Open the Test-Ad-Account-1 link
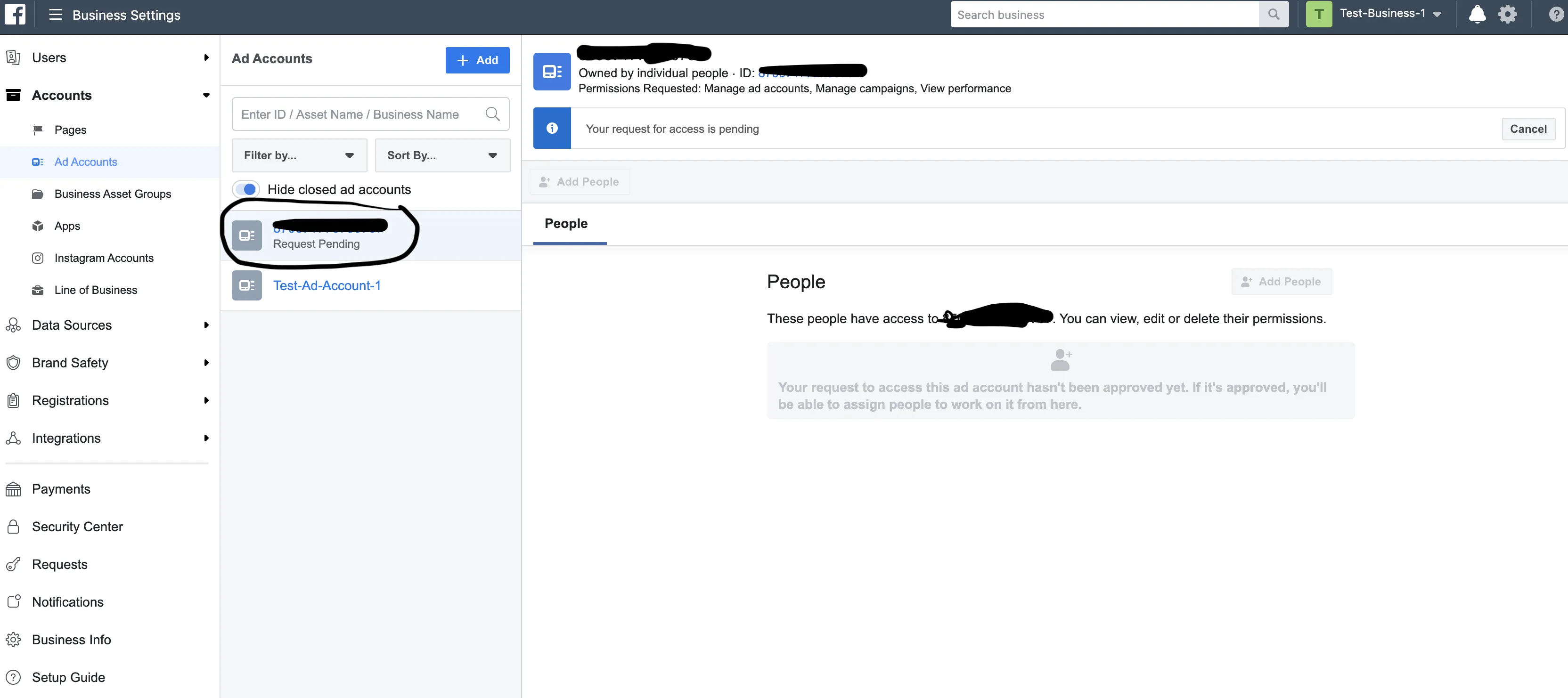 point(327,285)
